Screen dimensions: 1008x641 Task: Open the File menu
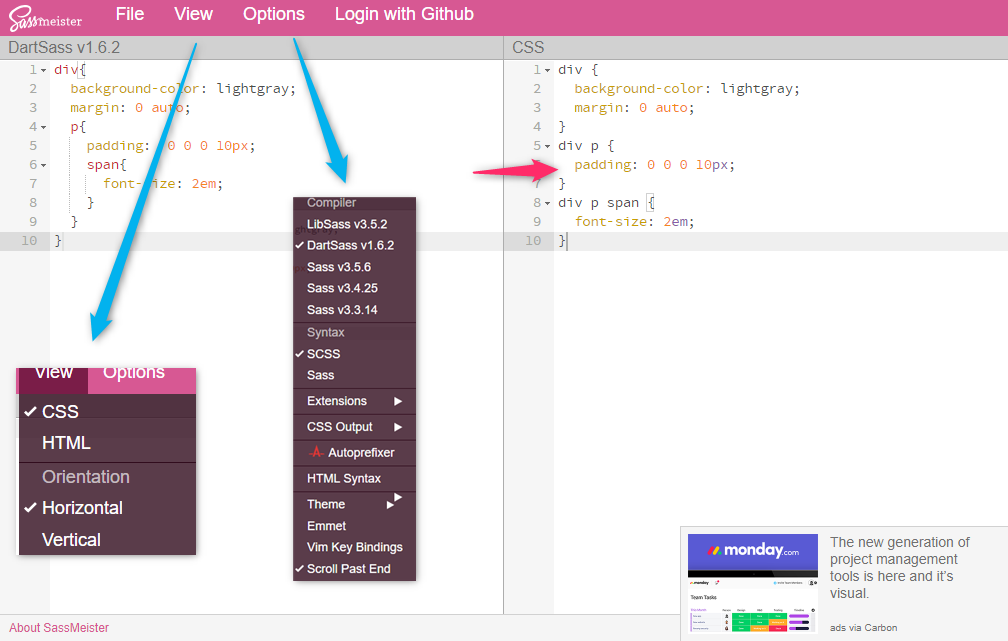(x=130, y=14)
